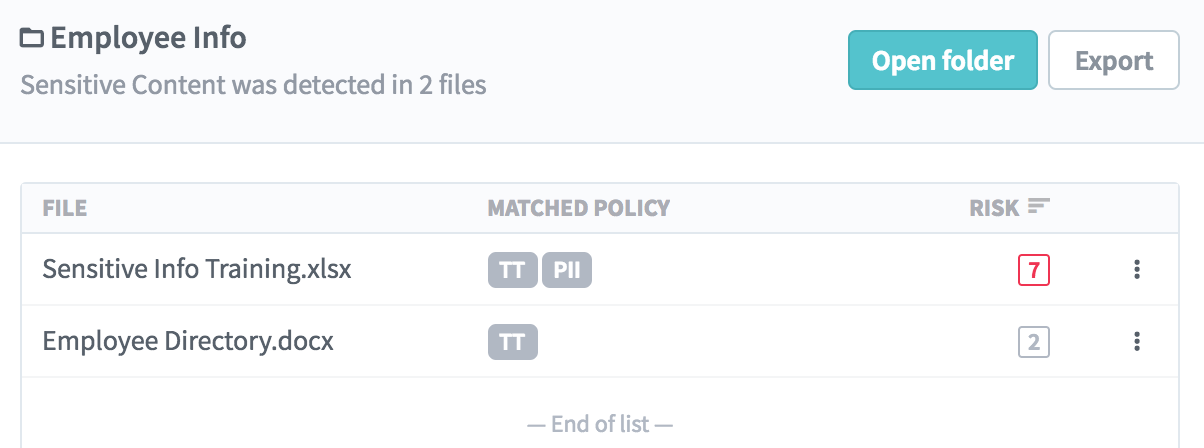Click the PII policy tag
The image size is (1204, 448).
click(x=567, y=270)
